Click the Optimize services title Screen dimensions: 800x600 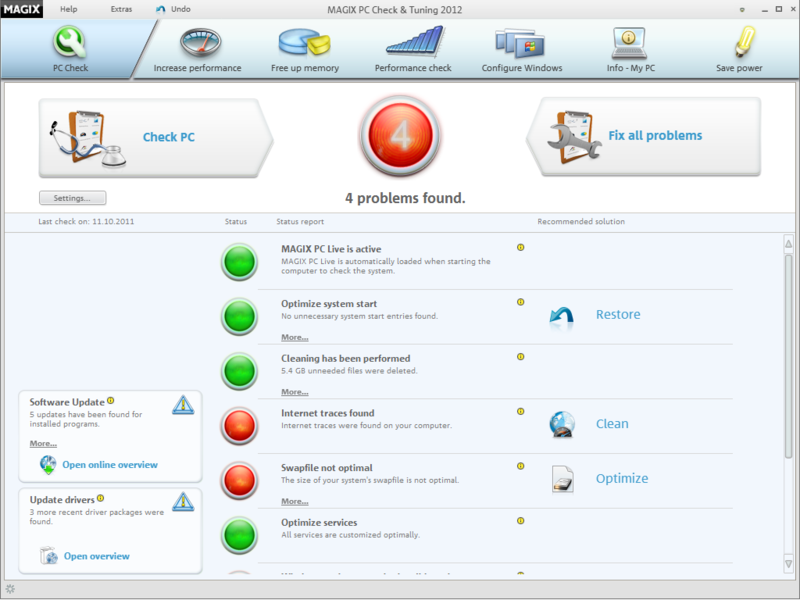click(319, 522)
